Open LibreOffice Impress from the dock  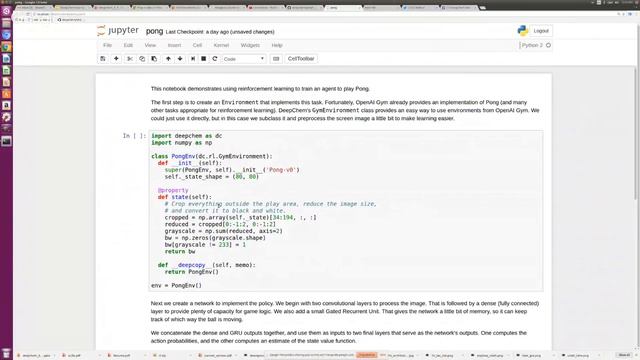6,82
